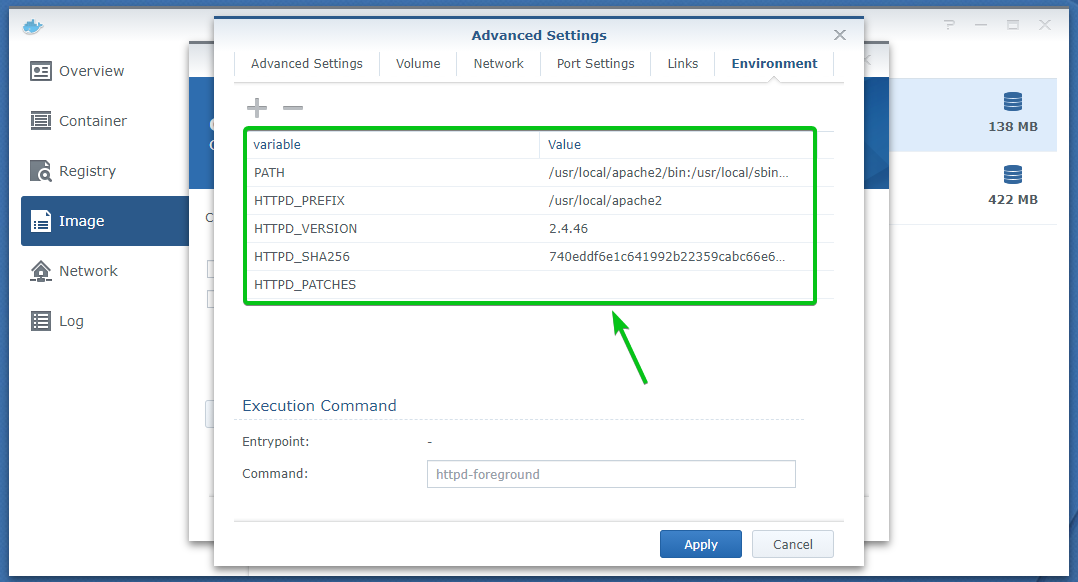Click the Command input field
Screen dimensions: 1078x582
610,474
